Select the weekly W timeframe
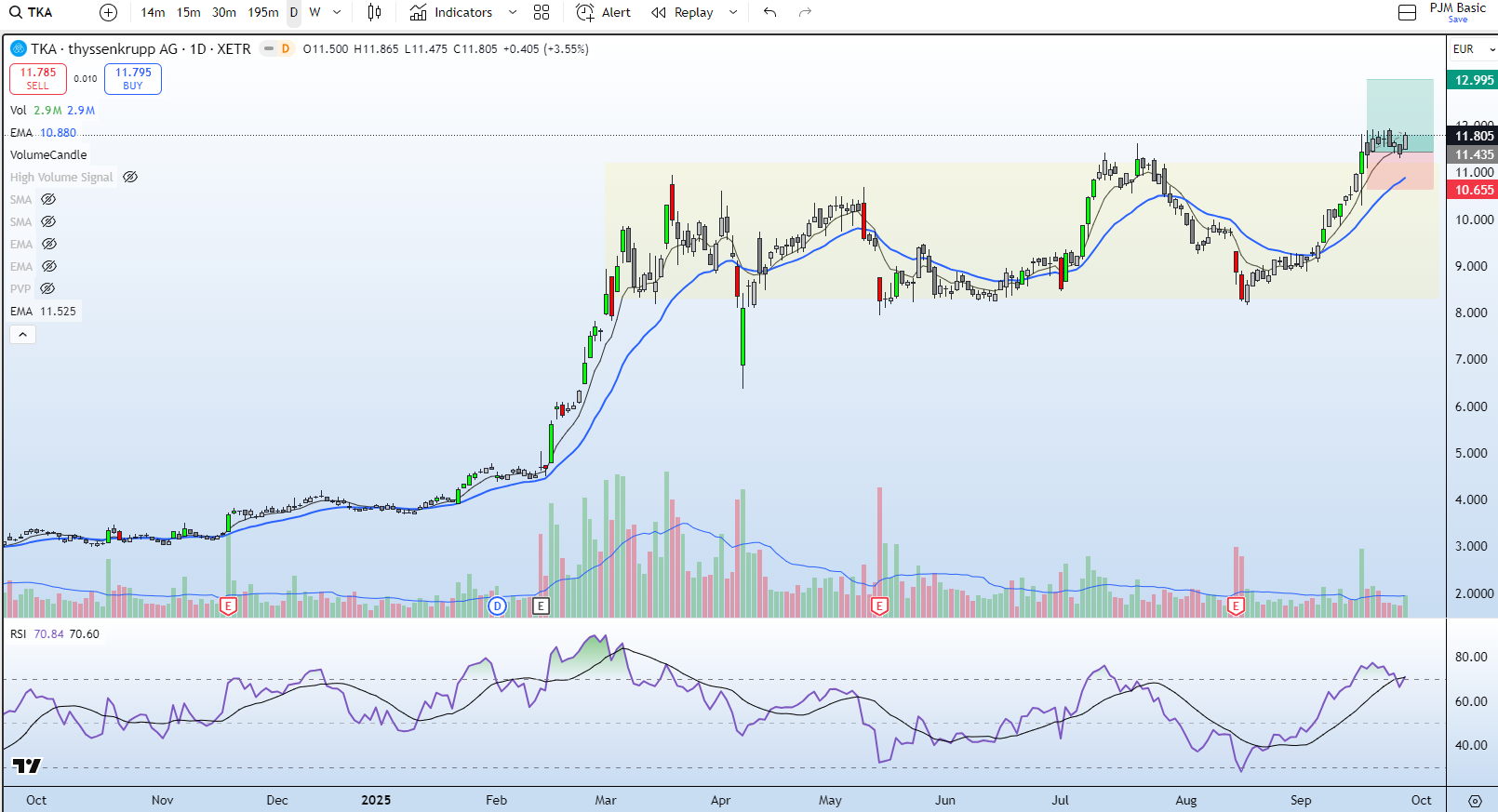 pyautogui.click(x=314, y=12)
